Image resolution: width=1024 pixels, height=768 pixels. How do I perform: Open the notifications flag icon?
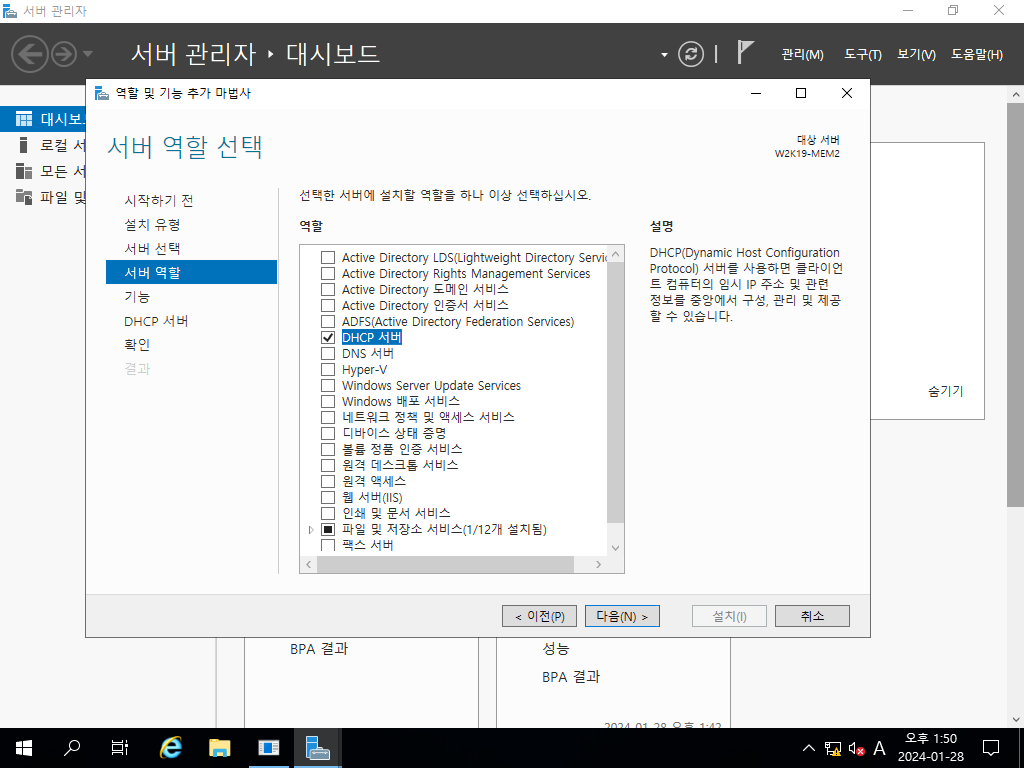[745, 52]
